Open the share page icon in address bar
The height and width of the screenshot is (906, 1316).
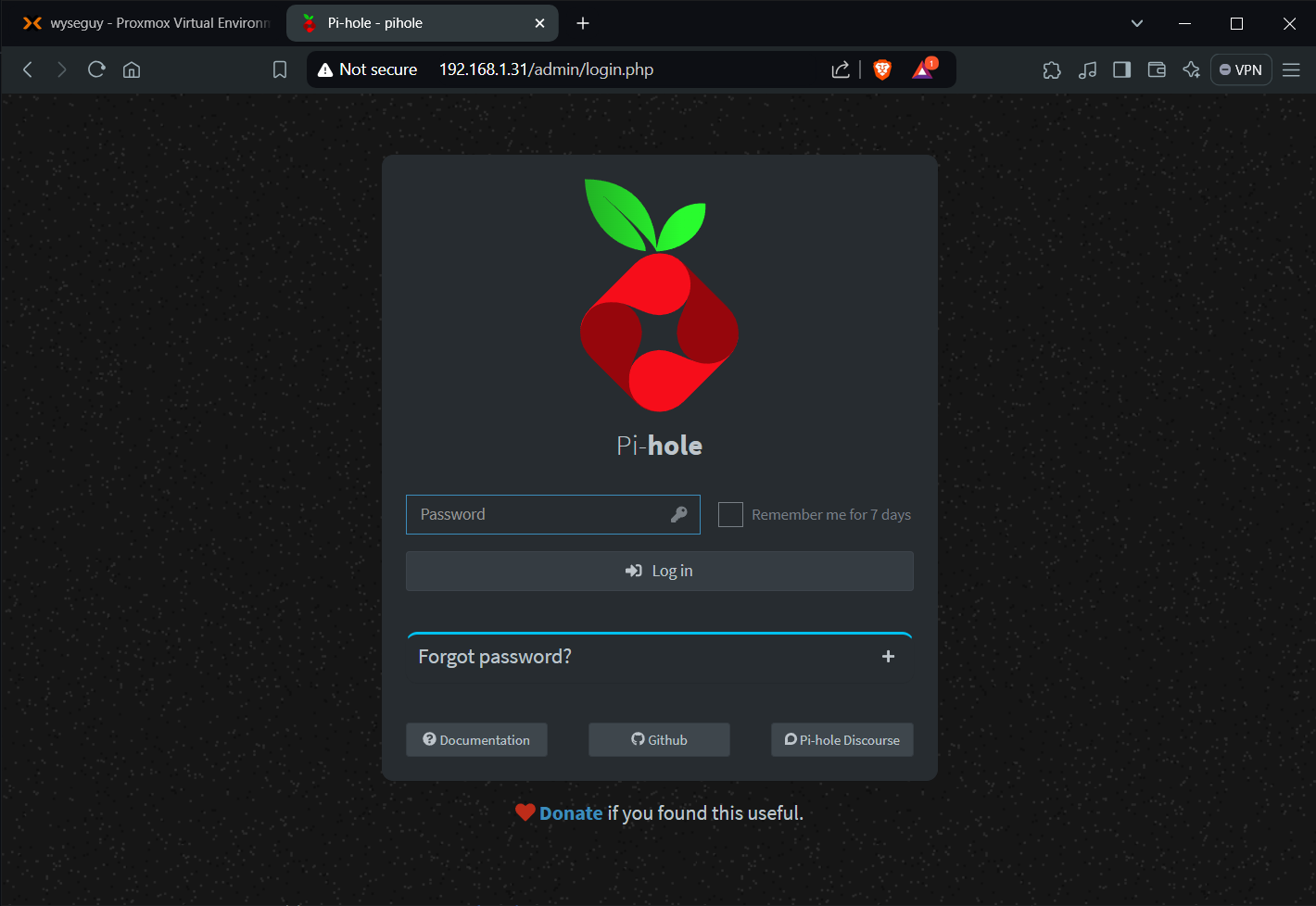pyautogui.click(x=841, y=69)
